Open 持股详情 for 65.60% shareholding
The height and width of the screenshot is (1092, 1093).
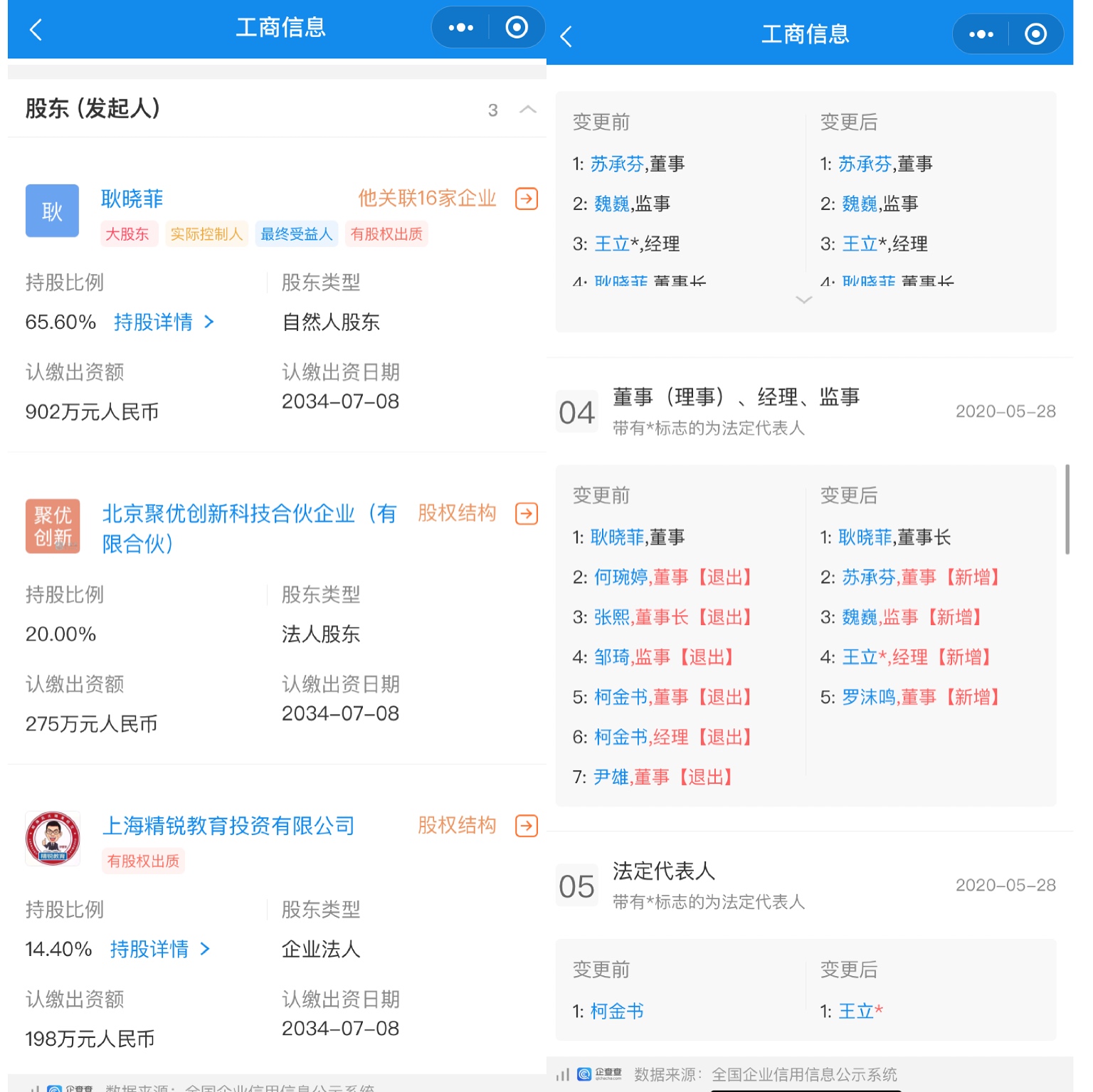click(x=163, y=322)
